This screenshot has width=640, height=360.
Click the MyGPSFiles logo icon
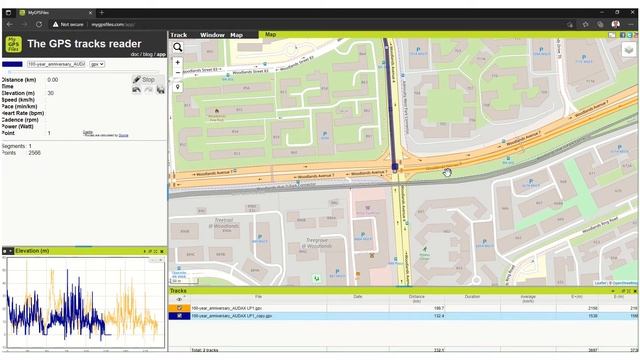tap(13, 44)
